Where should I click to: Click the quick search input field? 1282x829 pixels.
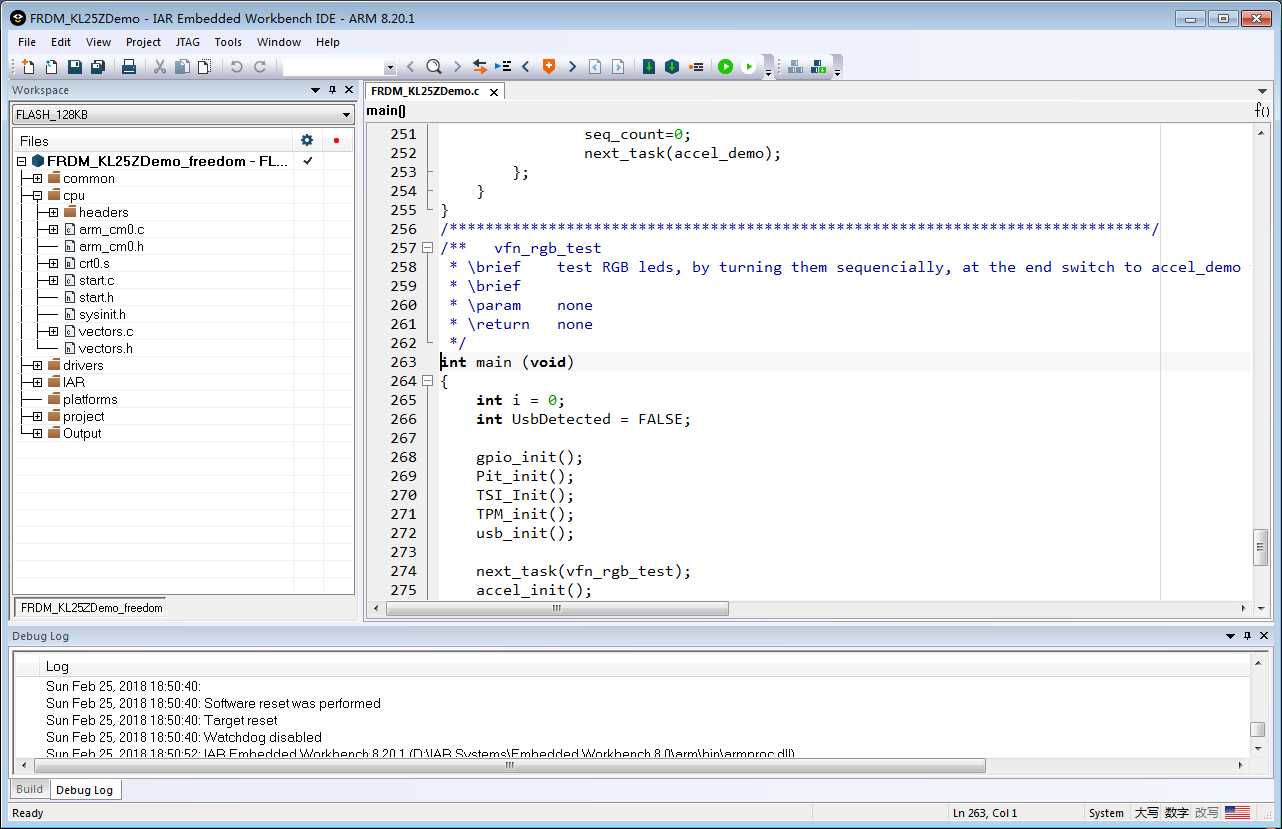point(334,67)
